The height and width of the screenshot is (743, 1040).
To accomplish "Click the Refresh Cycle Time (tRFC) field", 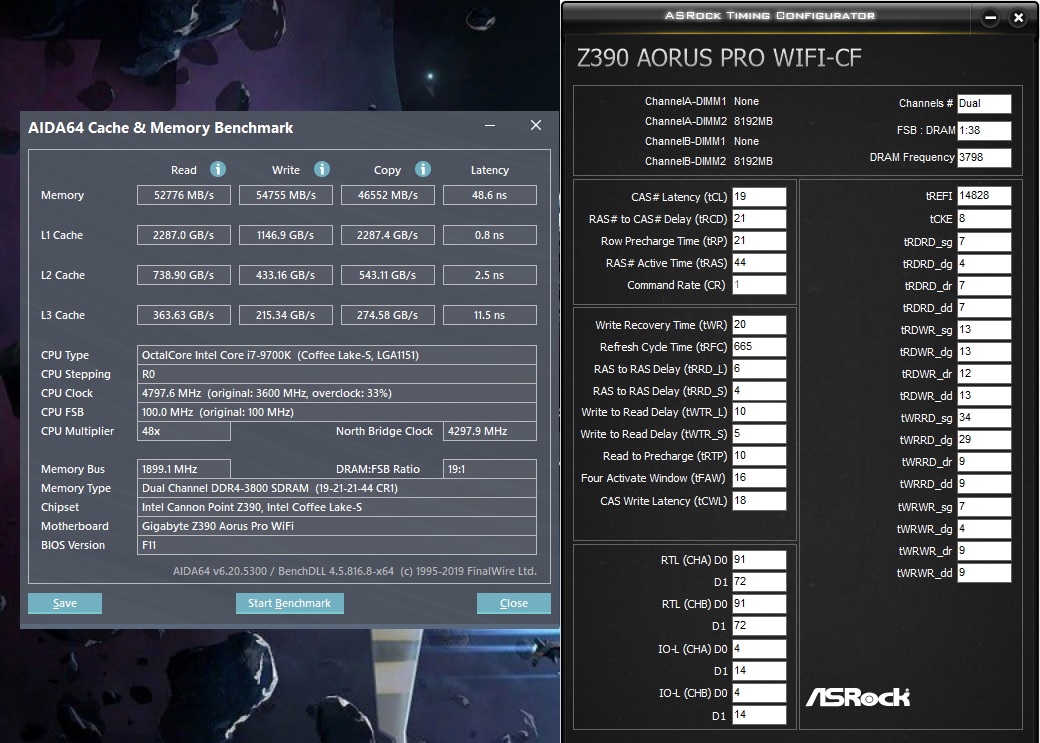I will (x=759, y=347).
